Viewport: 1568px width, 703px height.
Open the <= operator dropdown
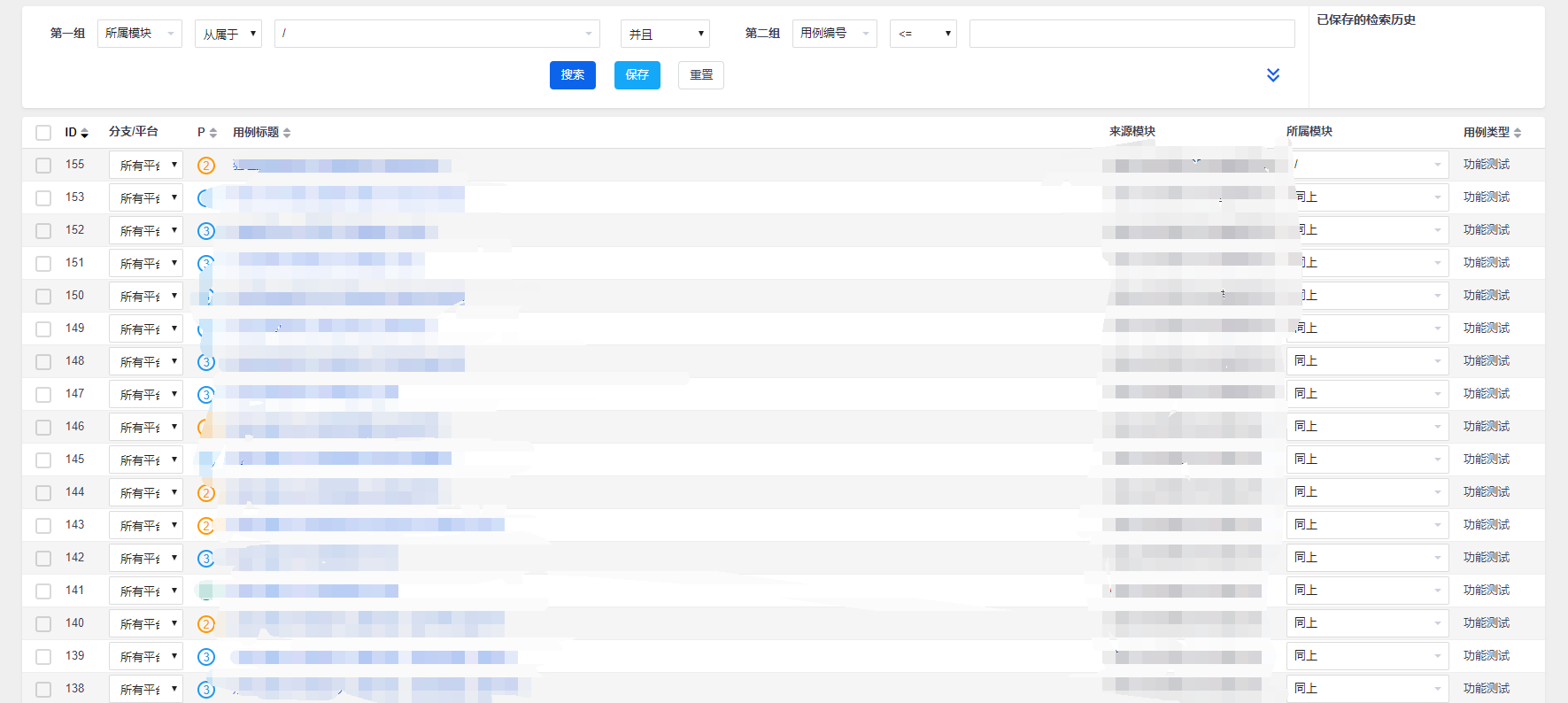tap(923, 34)
